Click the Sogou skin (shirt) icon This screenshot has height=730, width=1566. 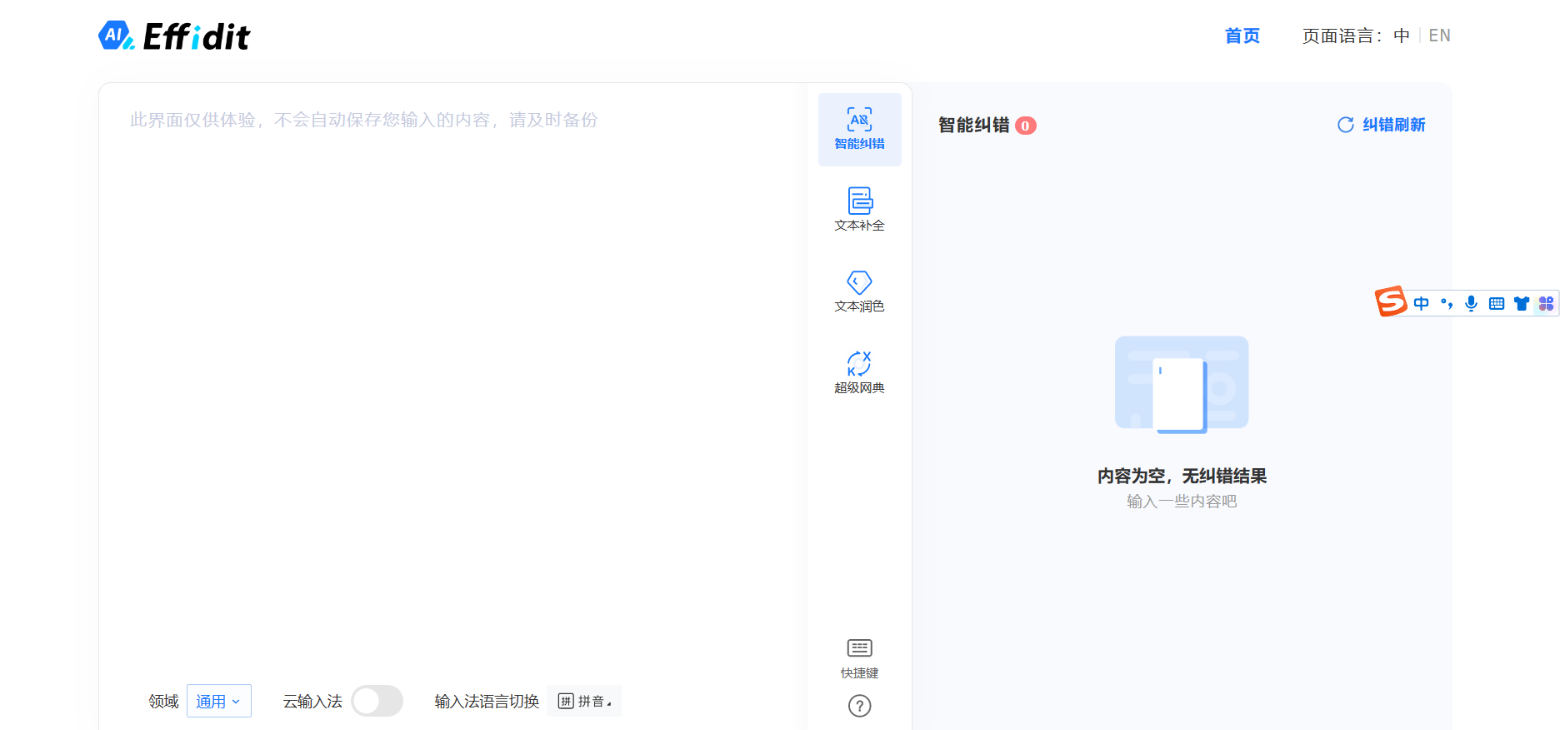click(x=1522, y=302)
